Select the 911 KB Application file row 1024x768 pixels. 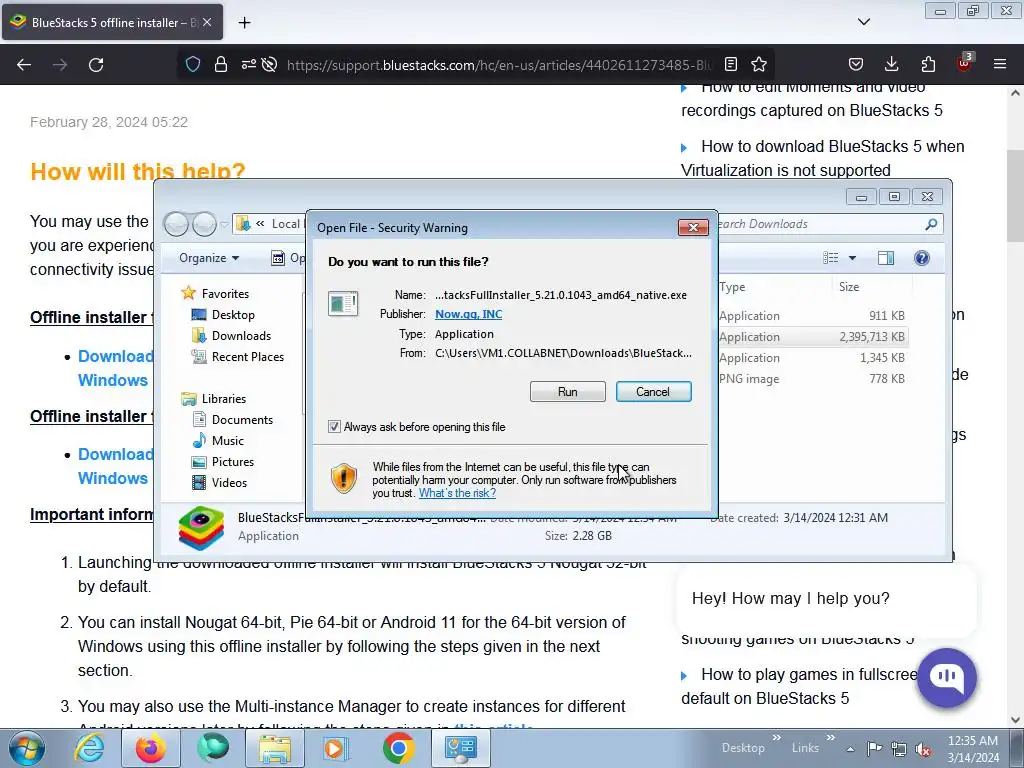(812, 315)
